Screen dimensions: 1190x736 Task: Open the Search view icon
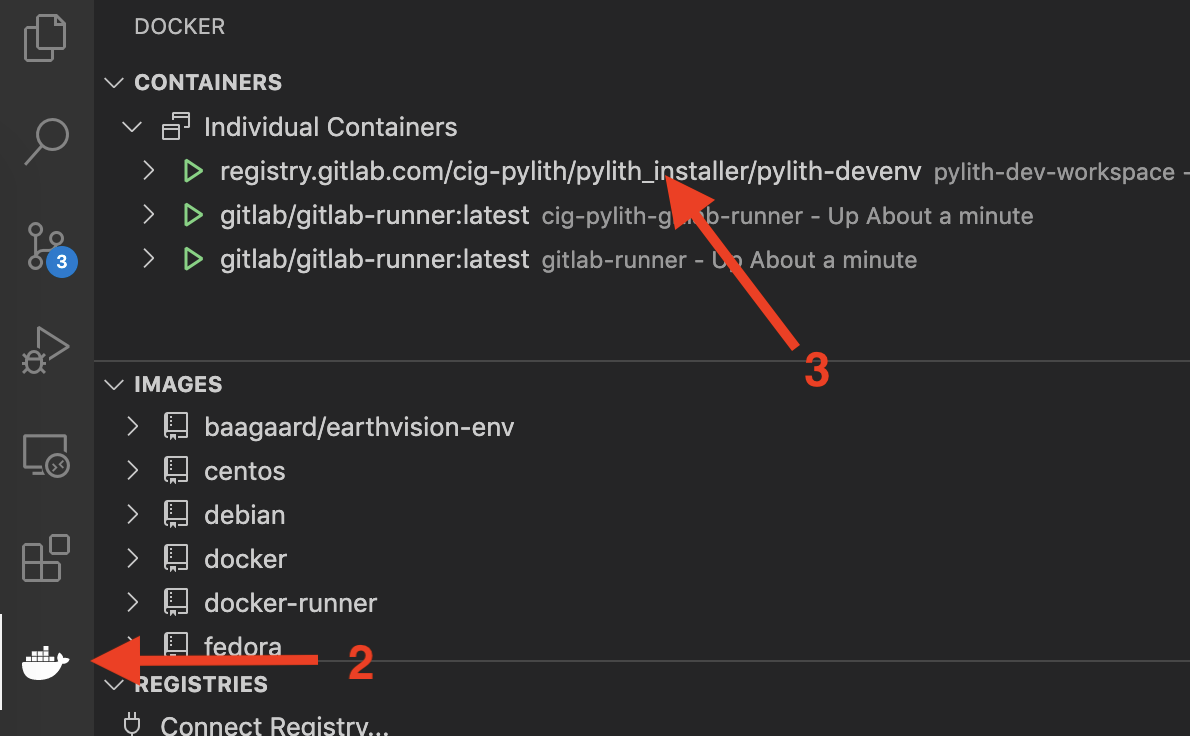pos(46,141)
